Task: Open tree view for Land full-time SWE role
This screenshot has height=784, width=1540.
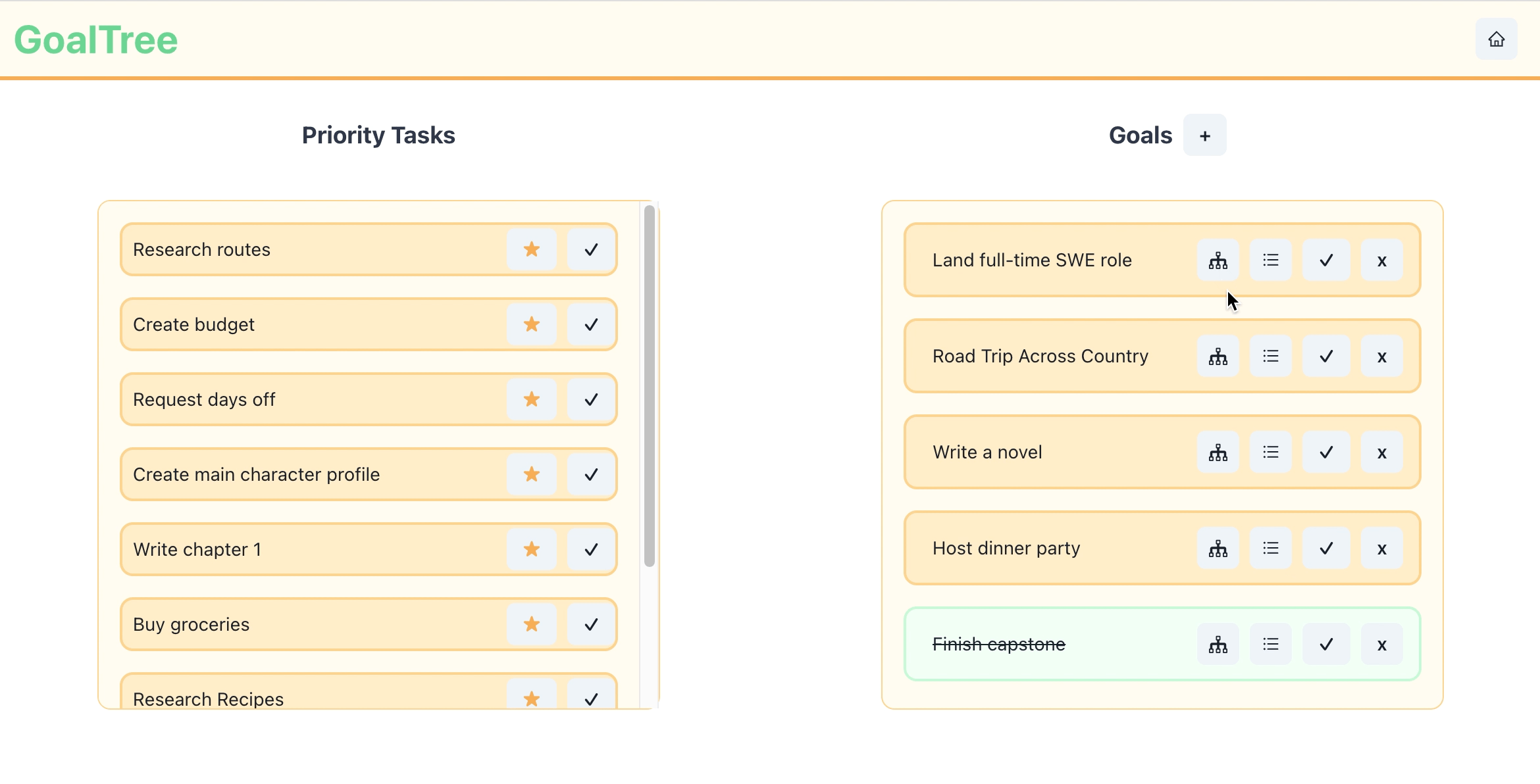Action: coord(1218,260)
